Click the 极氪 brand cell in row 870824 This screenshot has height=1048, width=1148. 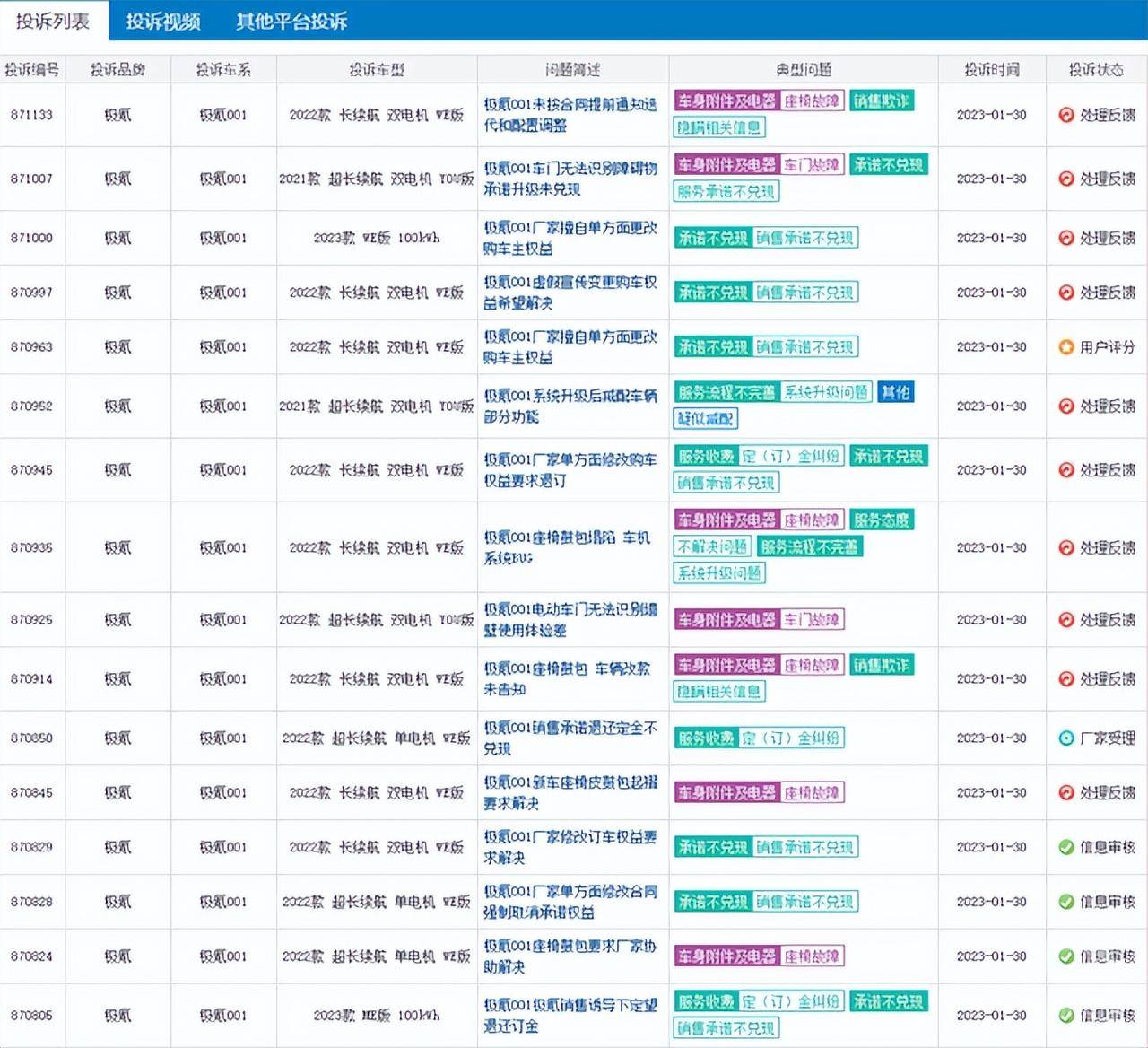pyautogui.click(x=117, y=956)
